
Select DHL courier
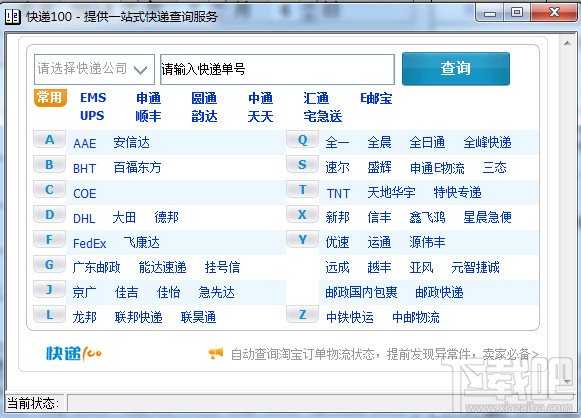pos(84,218)
